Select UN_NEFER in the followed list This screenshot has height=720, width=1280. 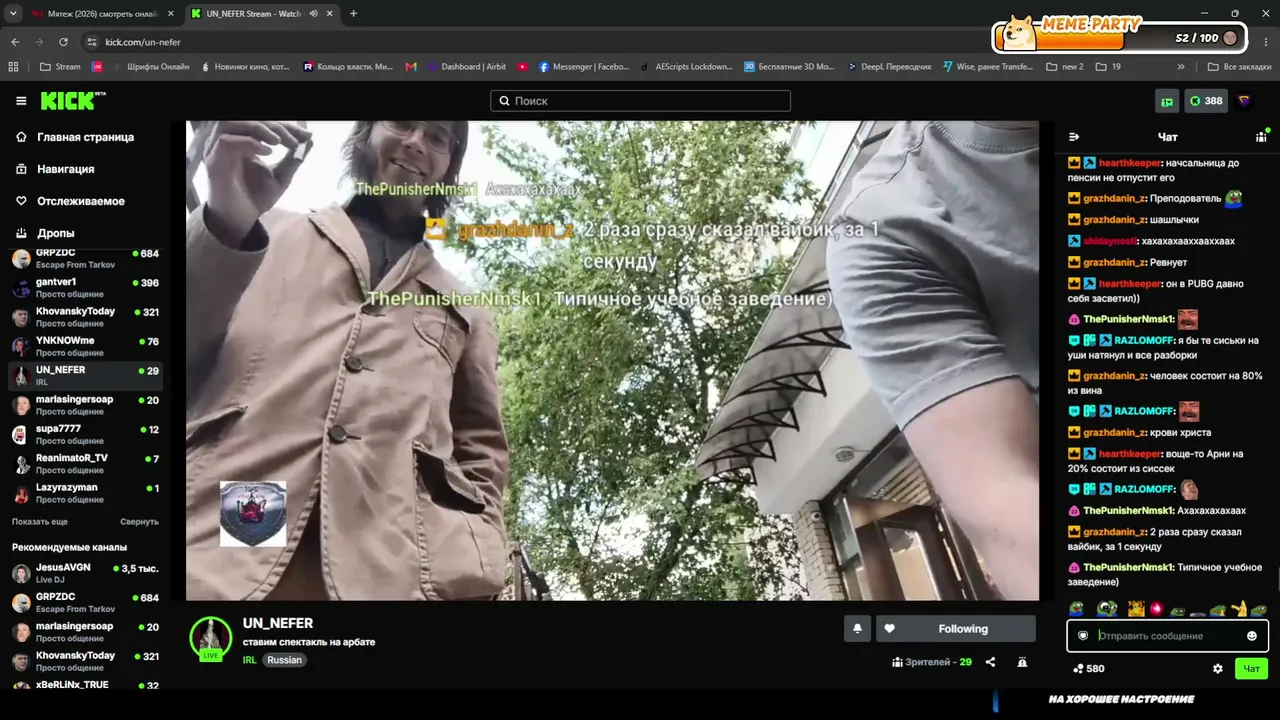(85, 375)
